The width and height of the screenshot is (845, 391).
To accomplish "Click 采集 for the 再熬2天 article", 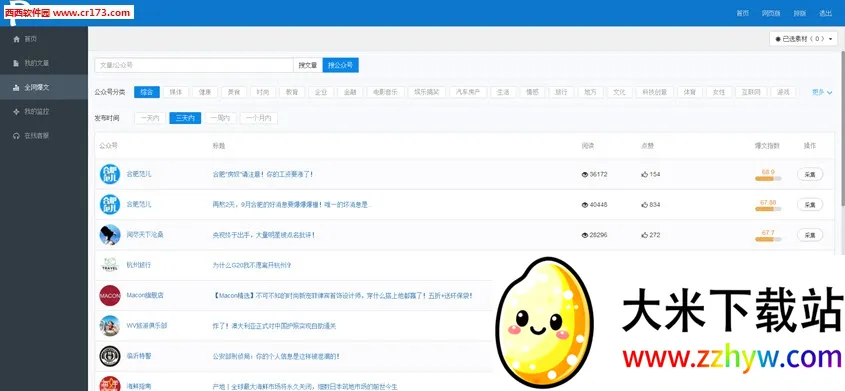I will point(810,205).
